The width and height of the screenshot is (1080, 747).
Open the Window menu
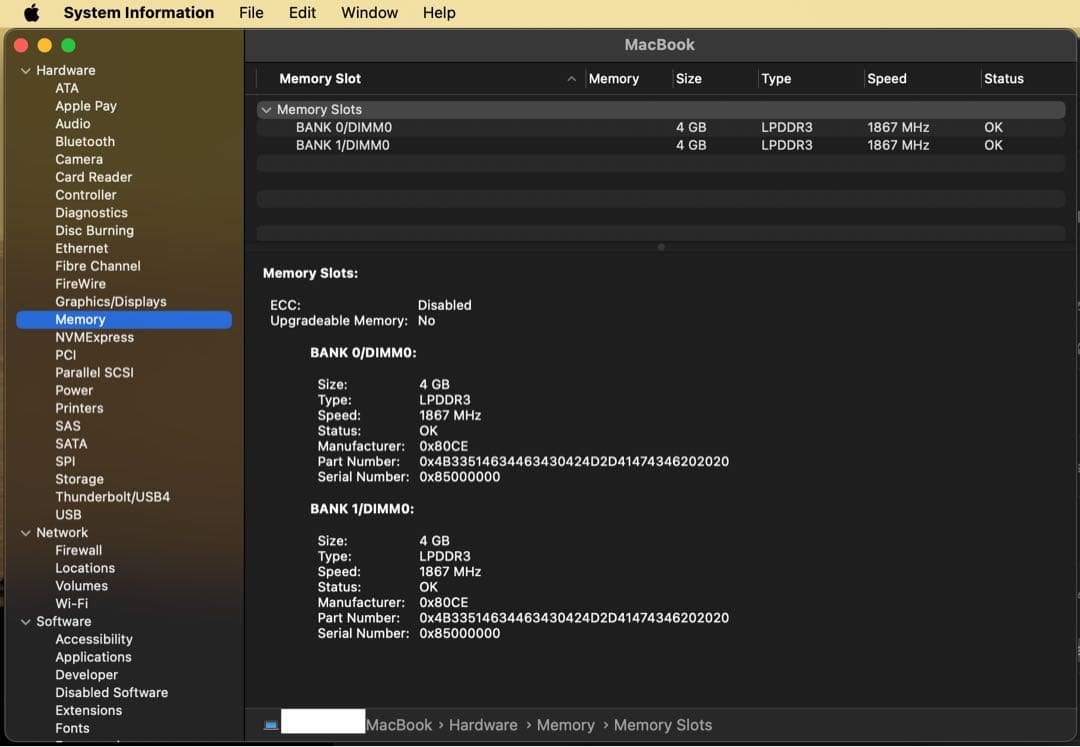click(369, 13)
